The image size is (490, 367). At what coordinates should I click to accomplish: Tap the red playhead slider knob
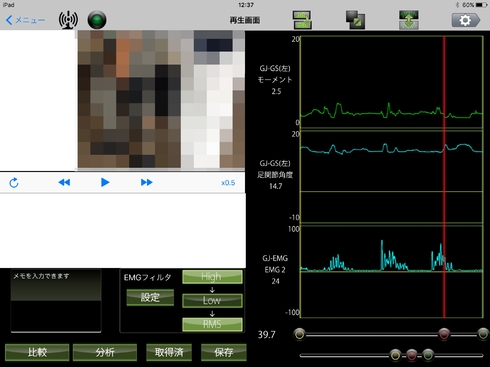(444, 334)
